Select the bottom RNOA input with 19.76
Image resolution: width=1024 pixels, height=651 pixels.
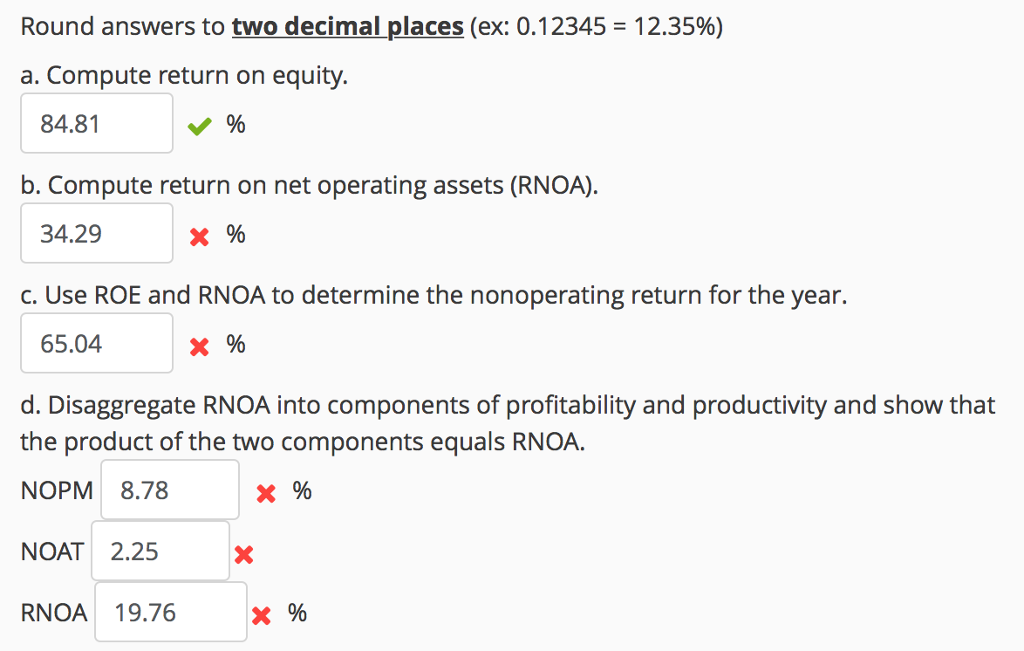[x=170, y=612]
